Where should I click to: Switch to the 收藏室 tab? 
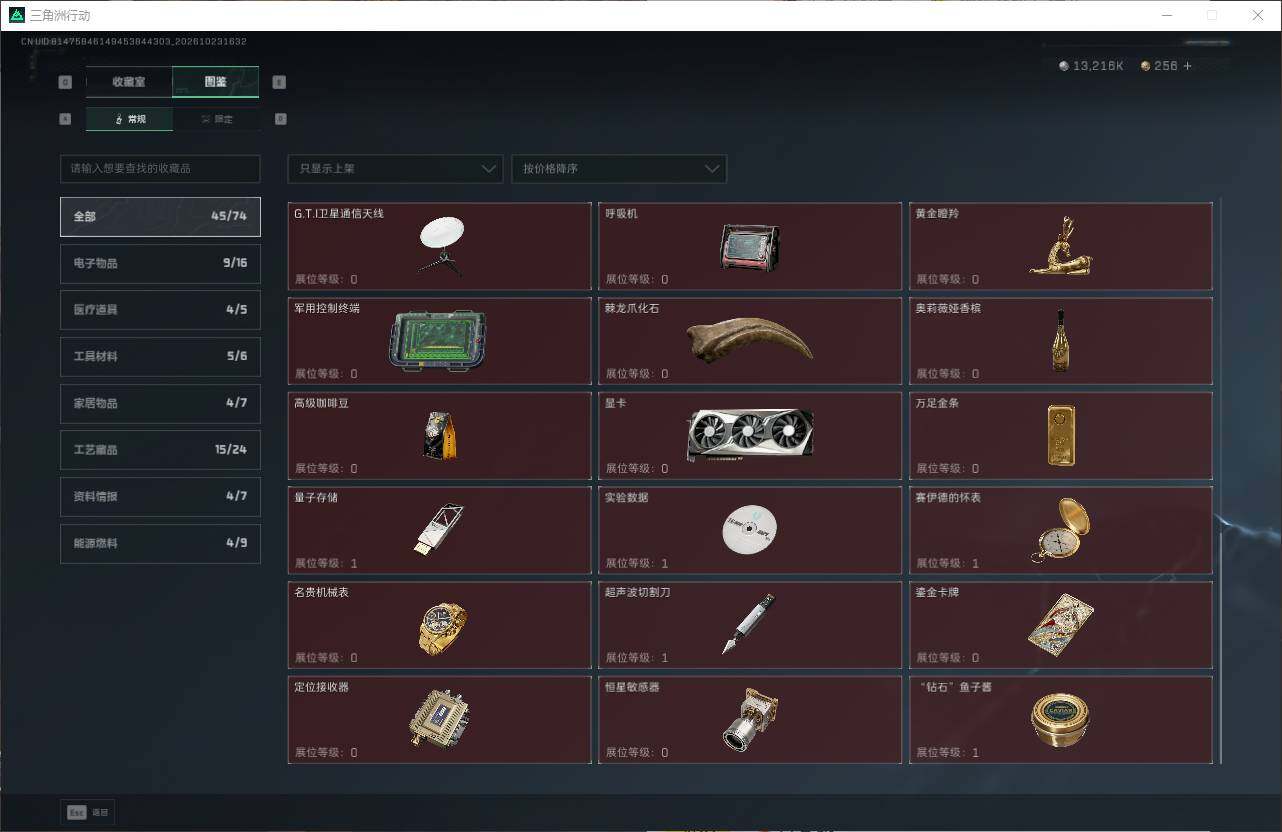click(x=129, y=82)
